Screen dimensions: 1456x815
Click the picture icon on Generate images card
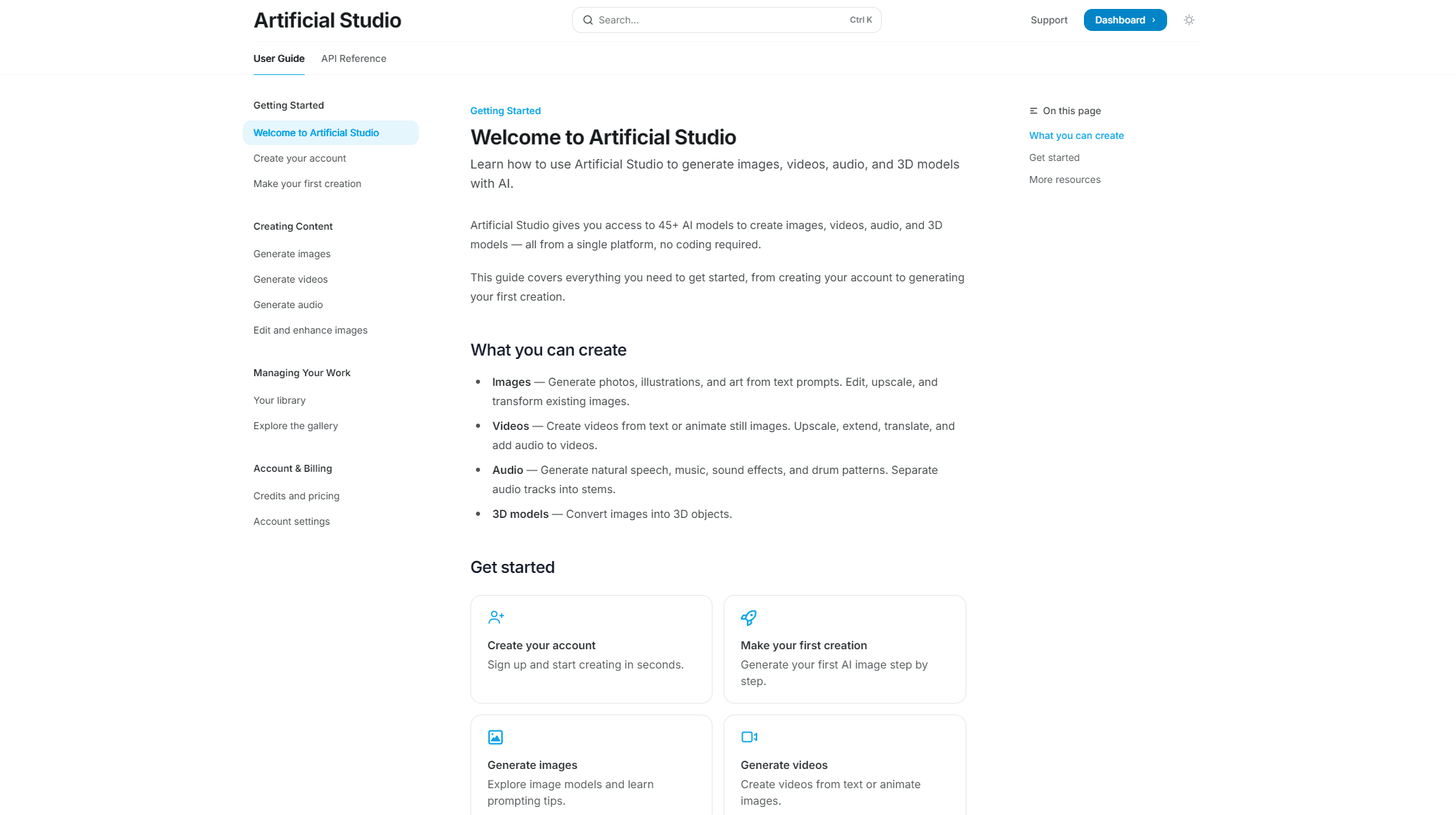click(495, 737)
